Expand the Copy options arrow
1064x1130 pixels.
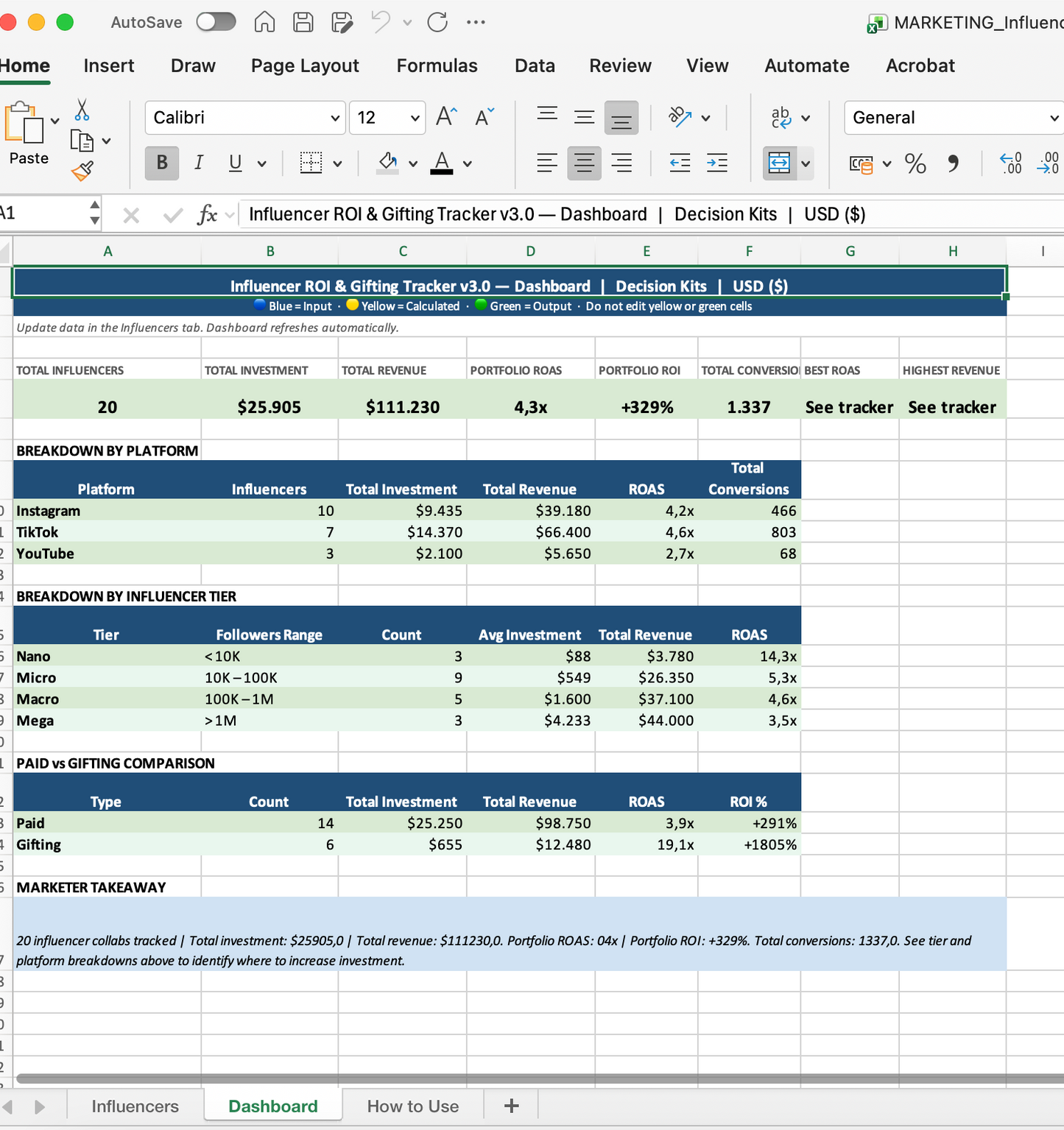click(107, 141)
